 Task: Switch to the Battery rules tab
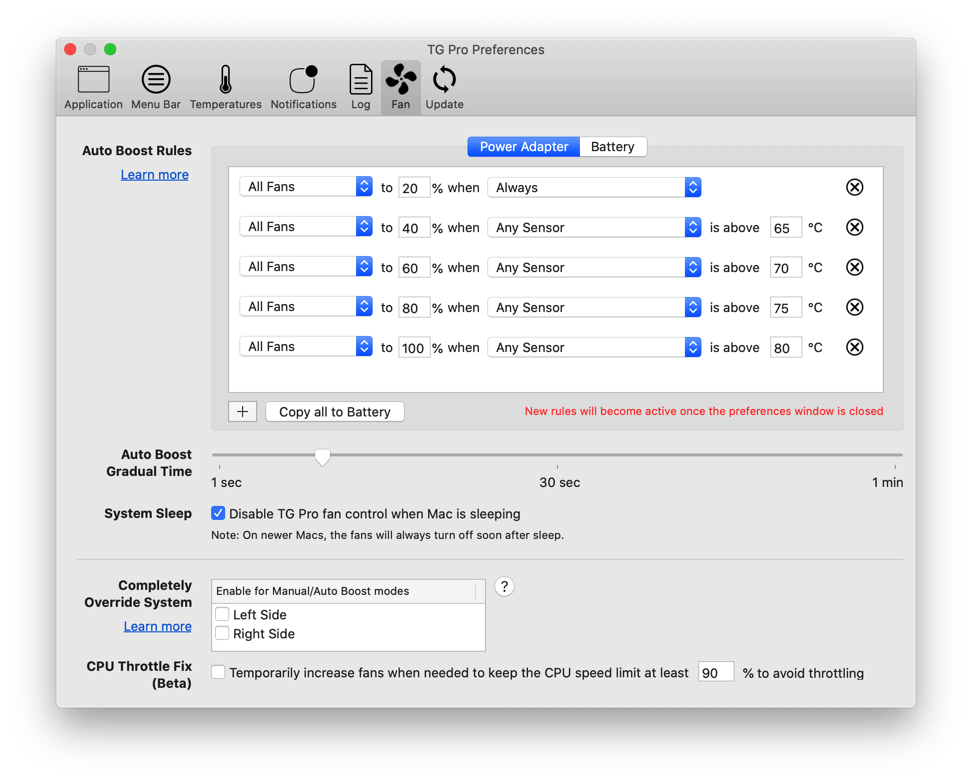point(612,147)
